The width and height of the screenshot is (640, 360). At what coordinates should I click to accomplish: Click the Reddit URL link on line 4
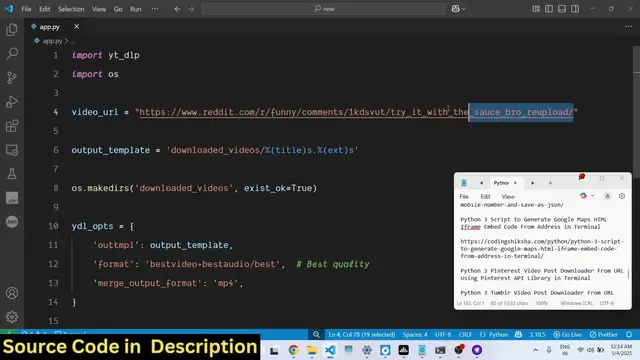tap(356, 112)
